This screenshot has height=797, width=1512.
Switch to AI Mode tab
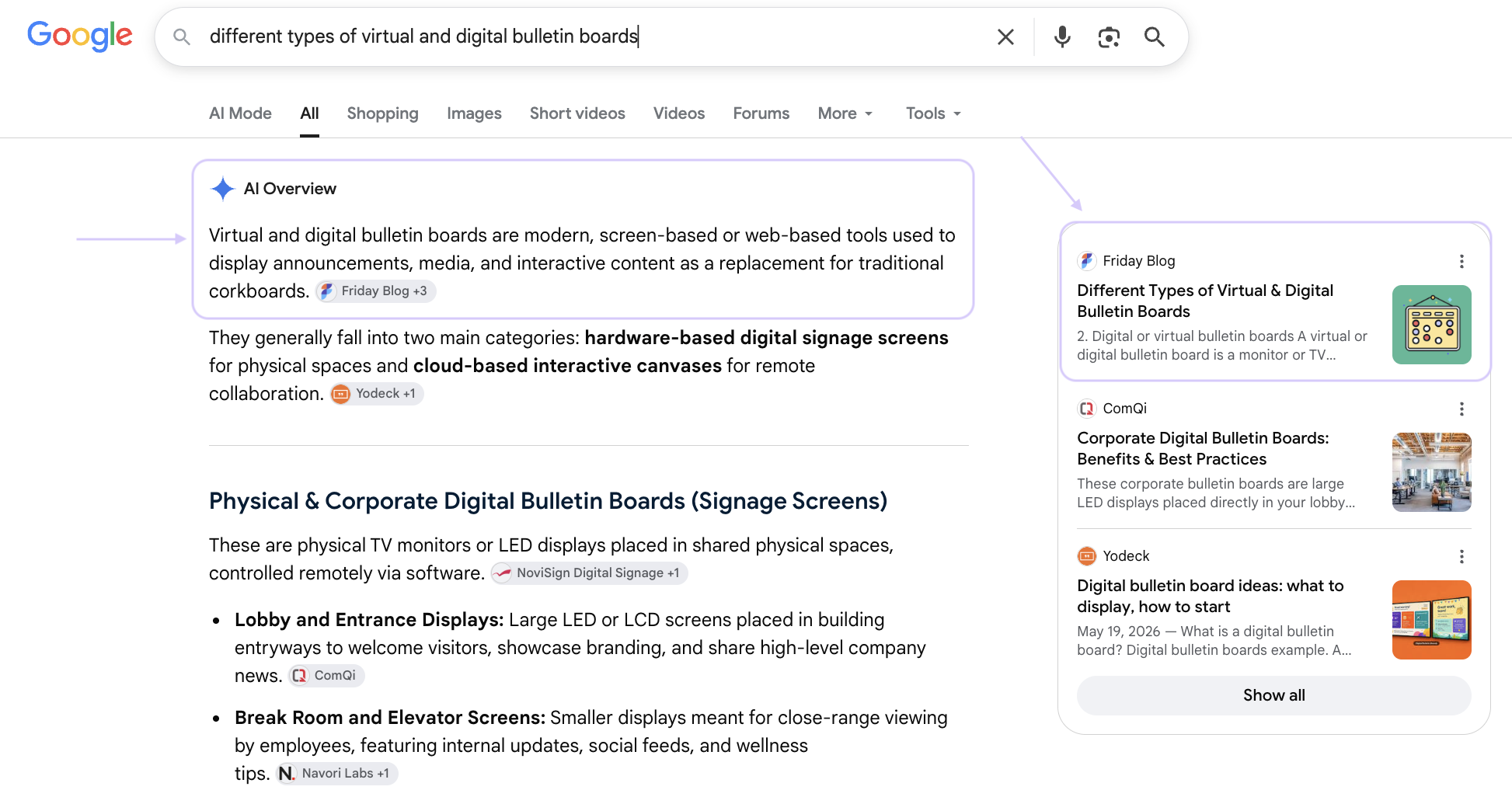(240, 113)
